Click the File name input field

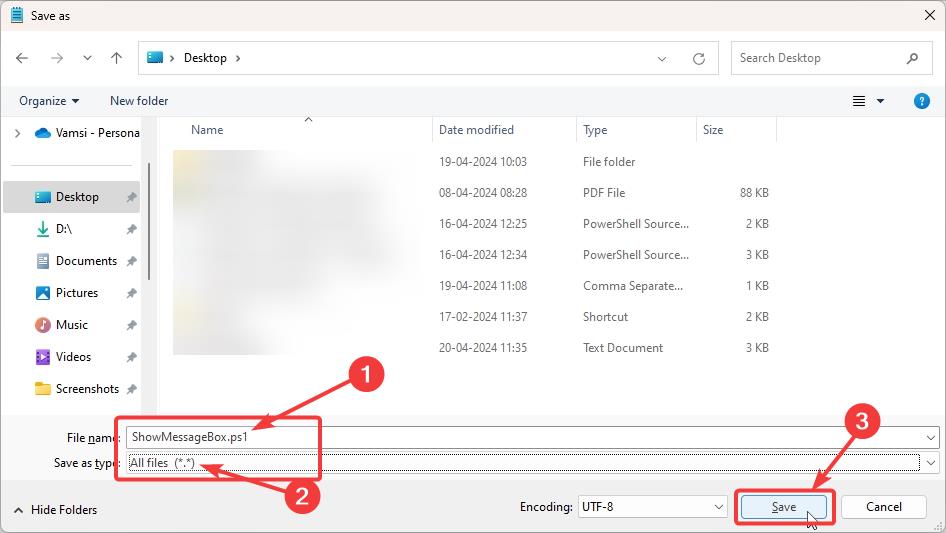524,437
